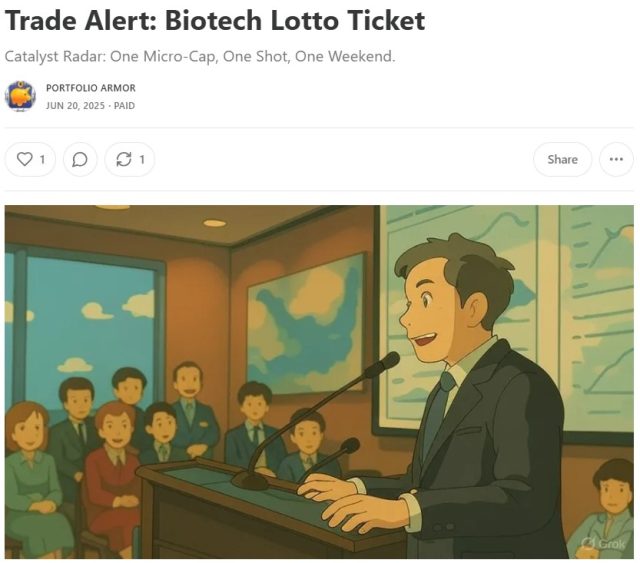Click the Catalyst Radar subtitle text
640x563 pixels.
[200, 56]
